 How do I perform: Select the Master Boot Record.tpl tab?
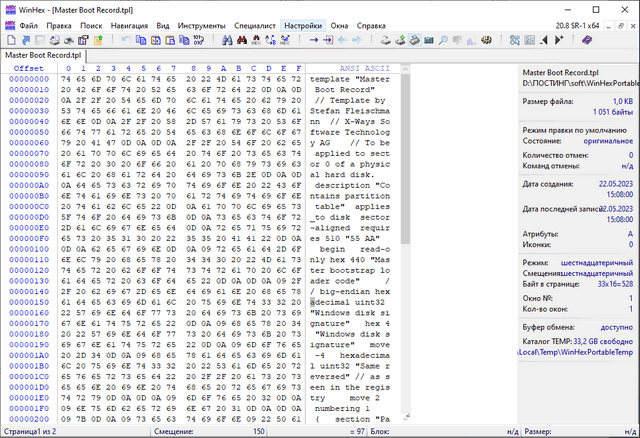tap(44, 55)
